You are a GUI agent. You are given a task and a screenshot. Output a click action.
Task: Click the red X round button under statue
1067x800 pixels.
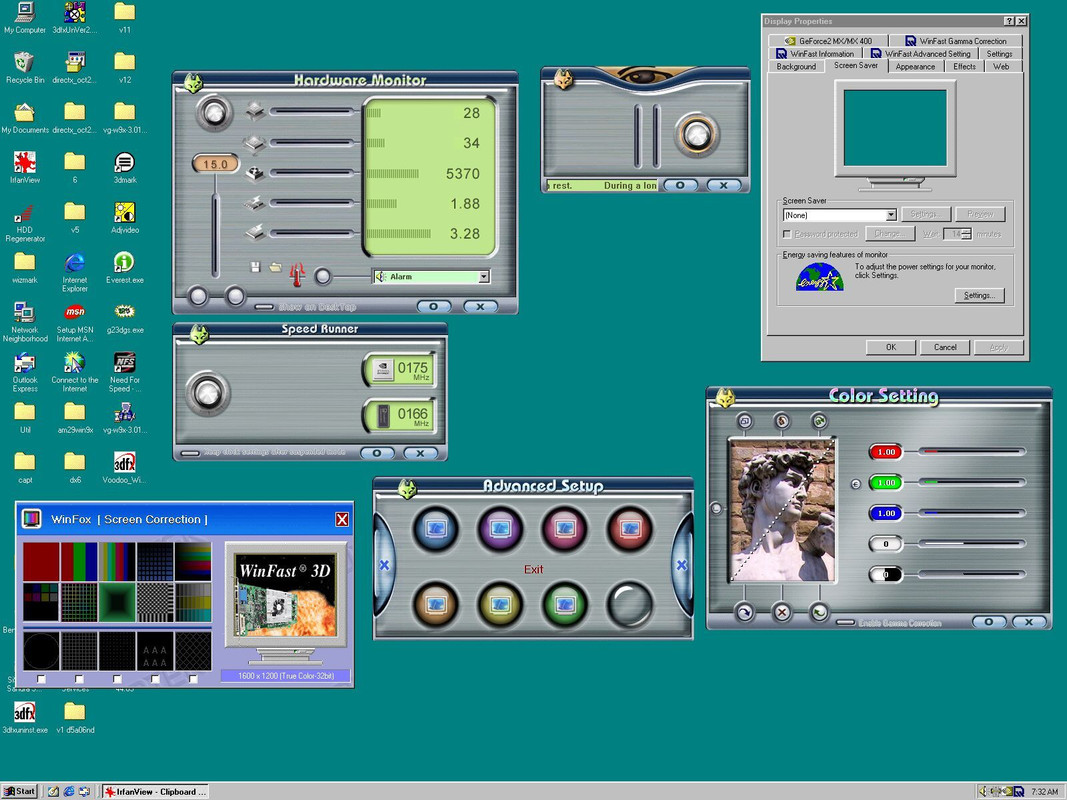(x=782, y=613)
